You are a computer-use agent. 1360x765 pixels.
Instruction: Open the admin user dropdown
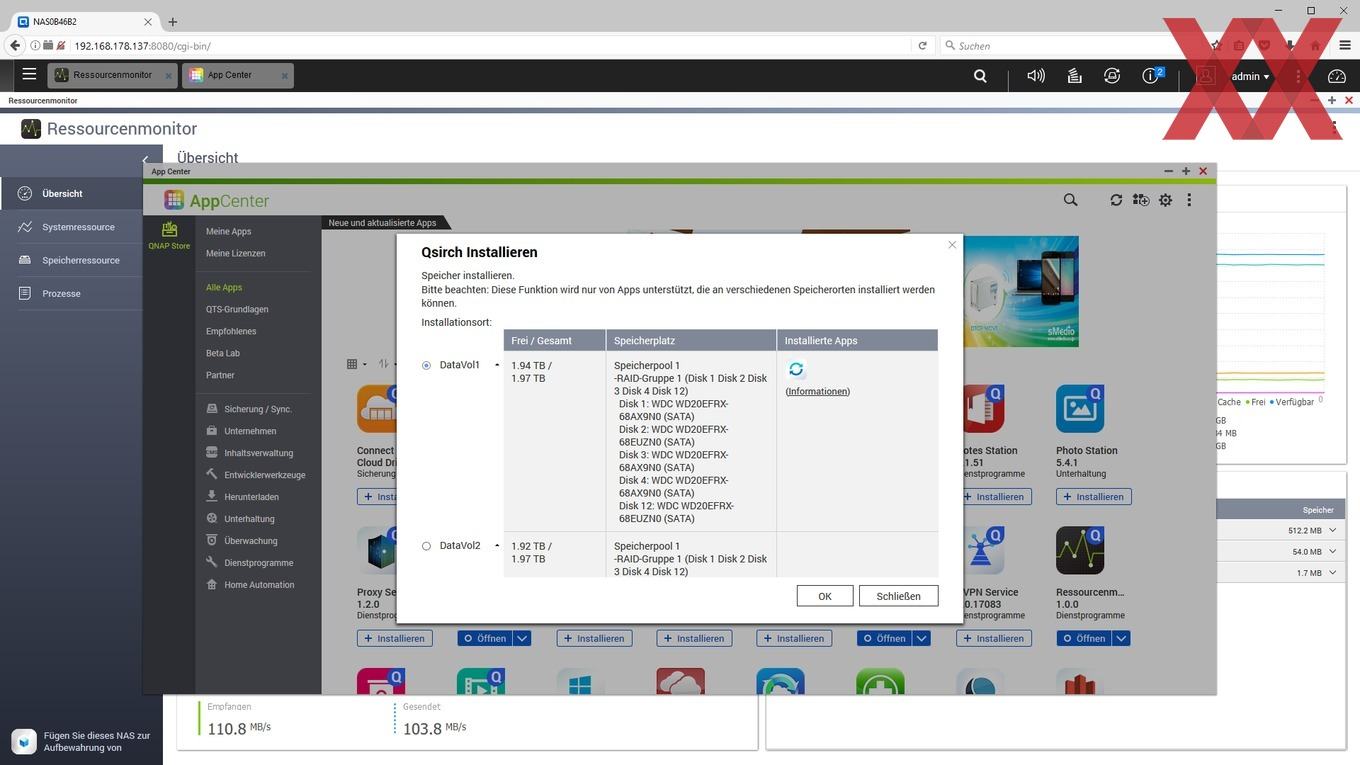pyautogui.click(x=1250, y=76)
